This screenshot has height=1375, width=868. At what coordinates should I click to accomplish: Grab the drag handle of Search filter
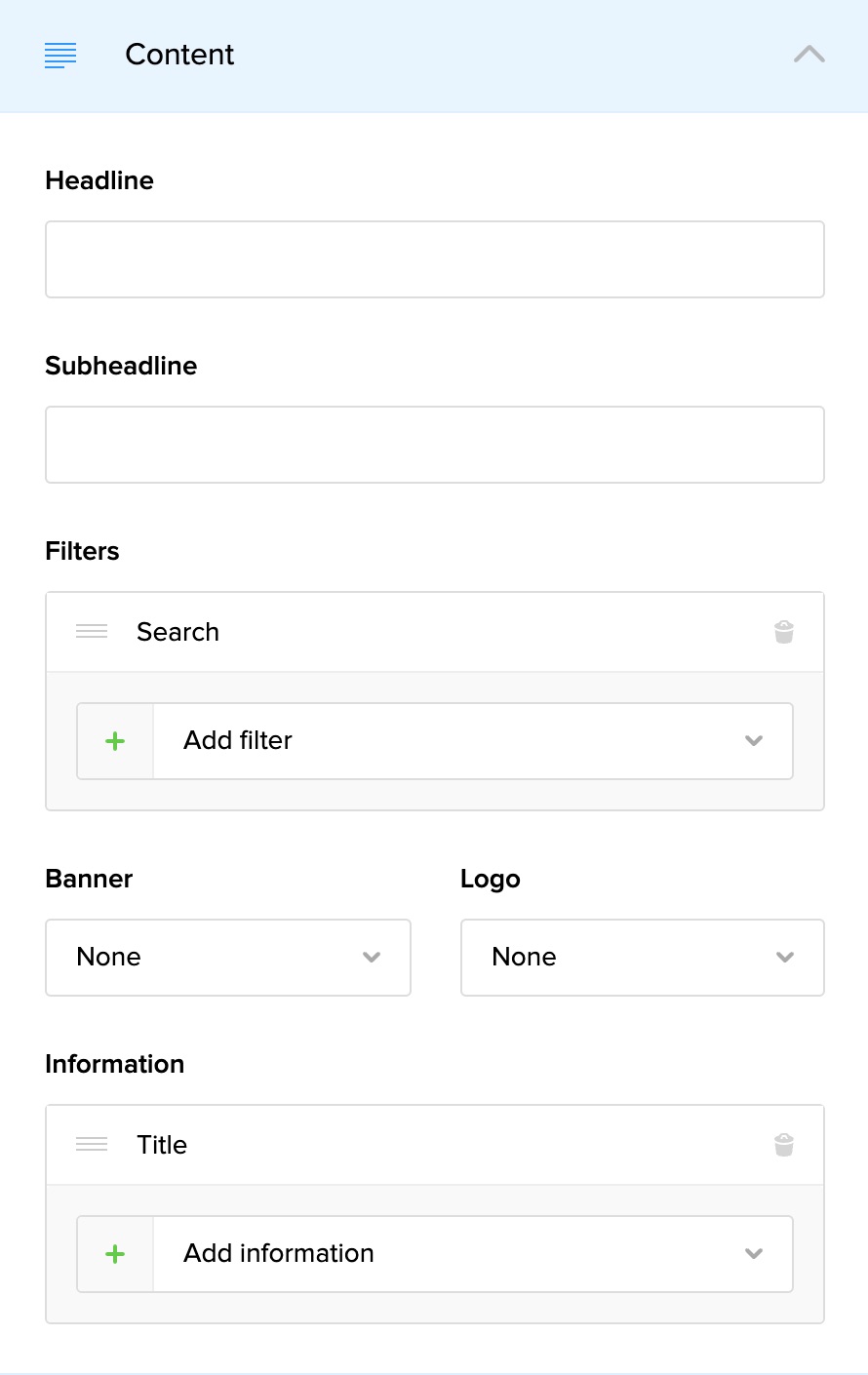(x=92, y=632)
